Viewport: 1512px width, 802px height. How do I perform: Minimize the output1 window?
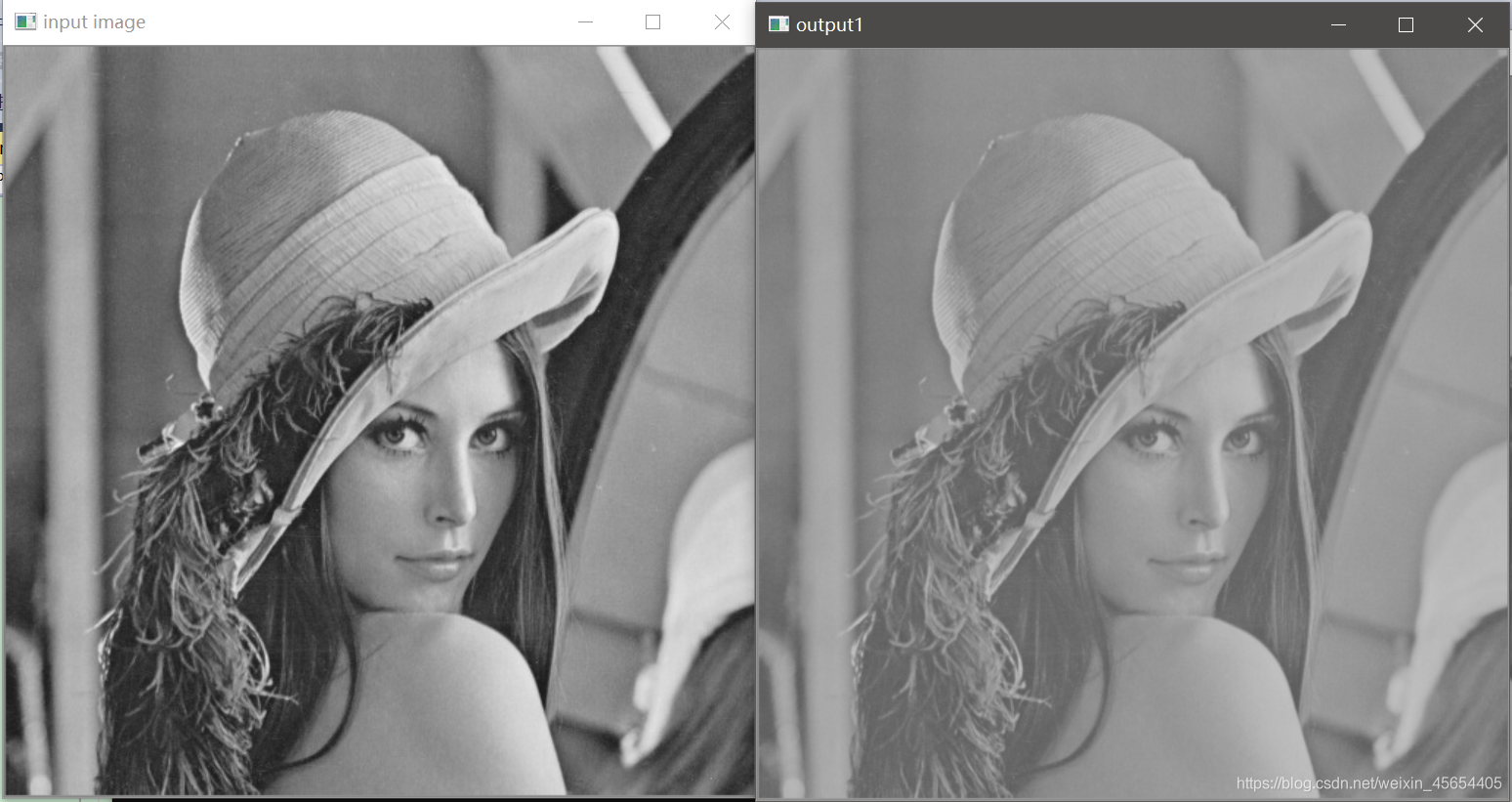pyautogui.click(x=1338, y=24)
